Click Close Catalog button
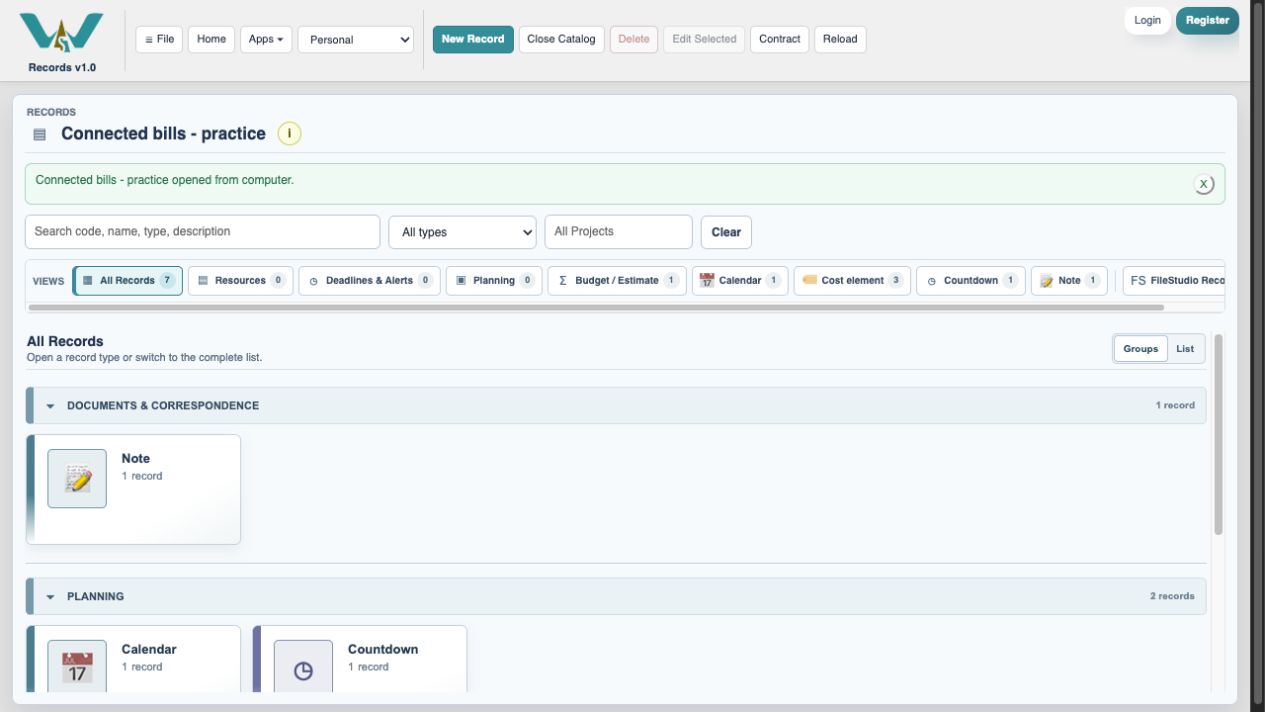 pyautogui.click(x=561, y=39)
